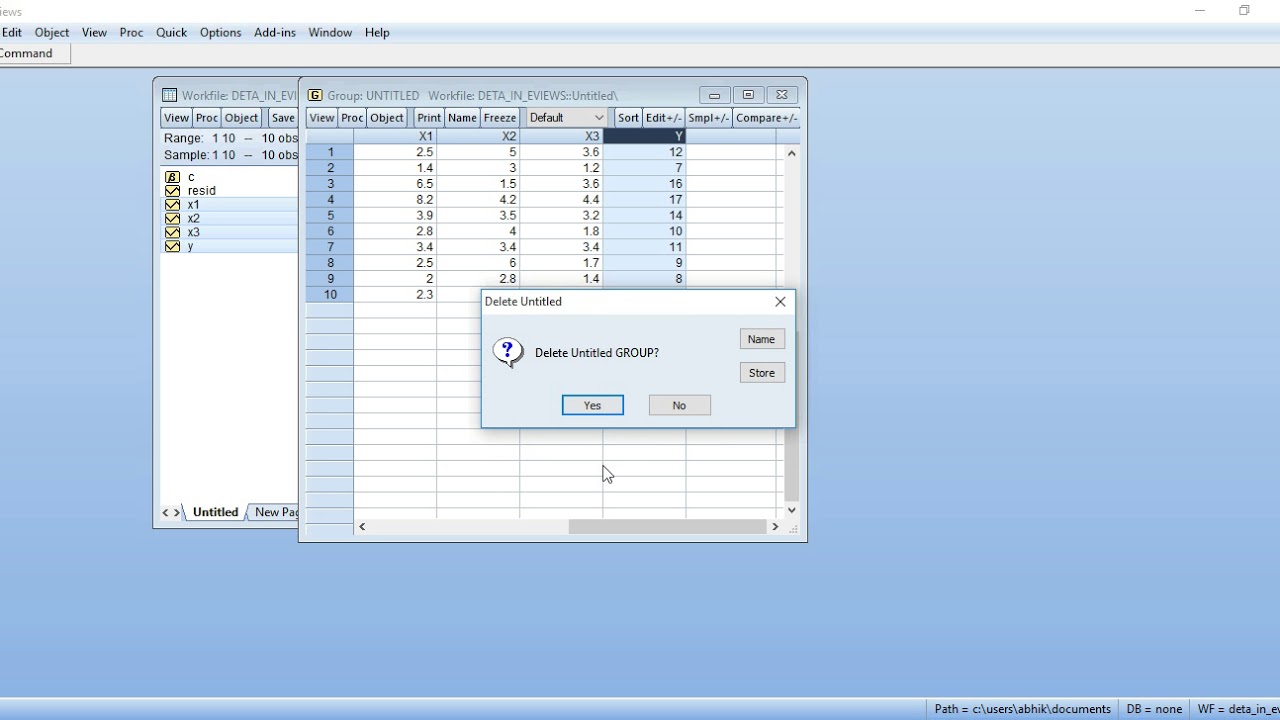Screen dimensions: 1280x720
Task: Click the question mark icon in dialog
Action: pyautogui.click(x=508, y=352)
